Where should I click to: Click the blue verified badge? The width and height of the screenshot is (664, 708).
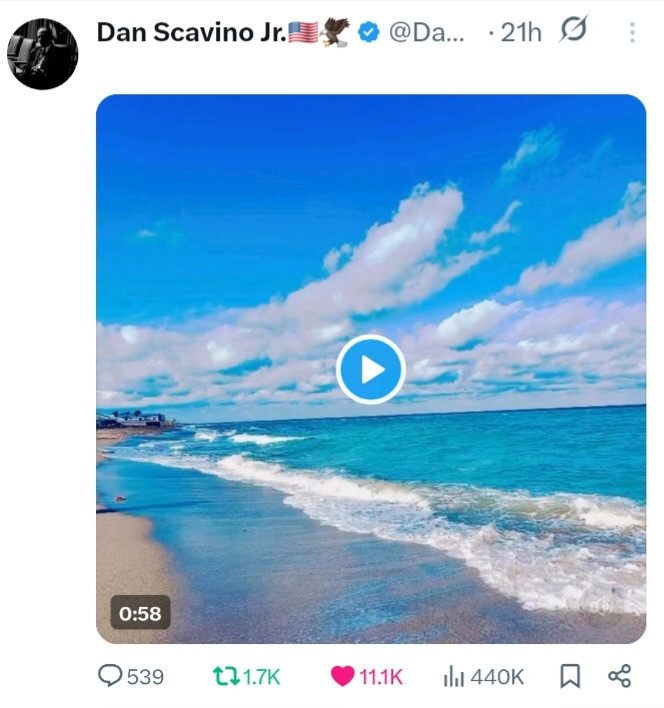pyautogui.click(x=369, y=33)
